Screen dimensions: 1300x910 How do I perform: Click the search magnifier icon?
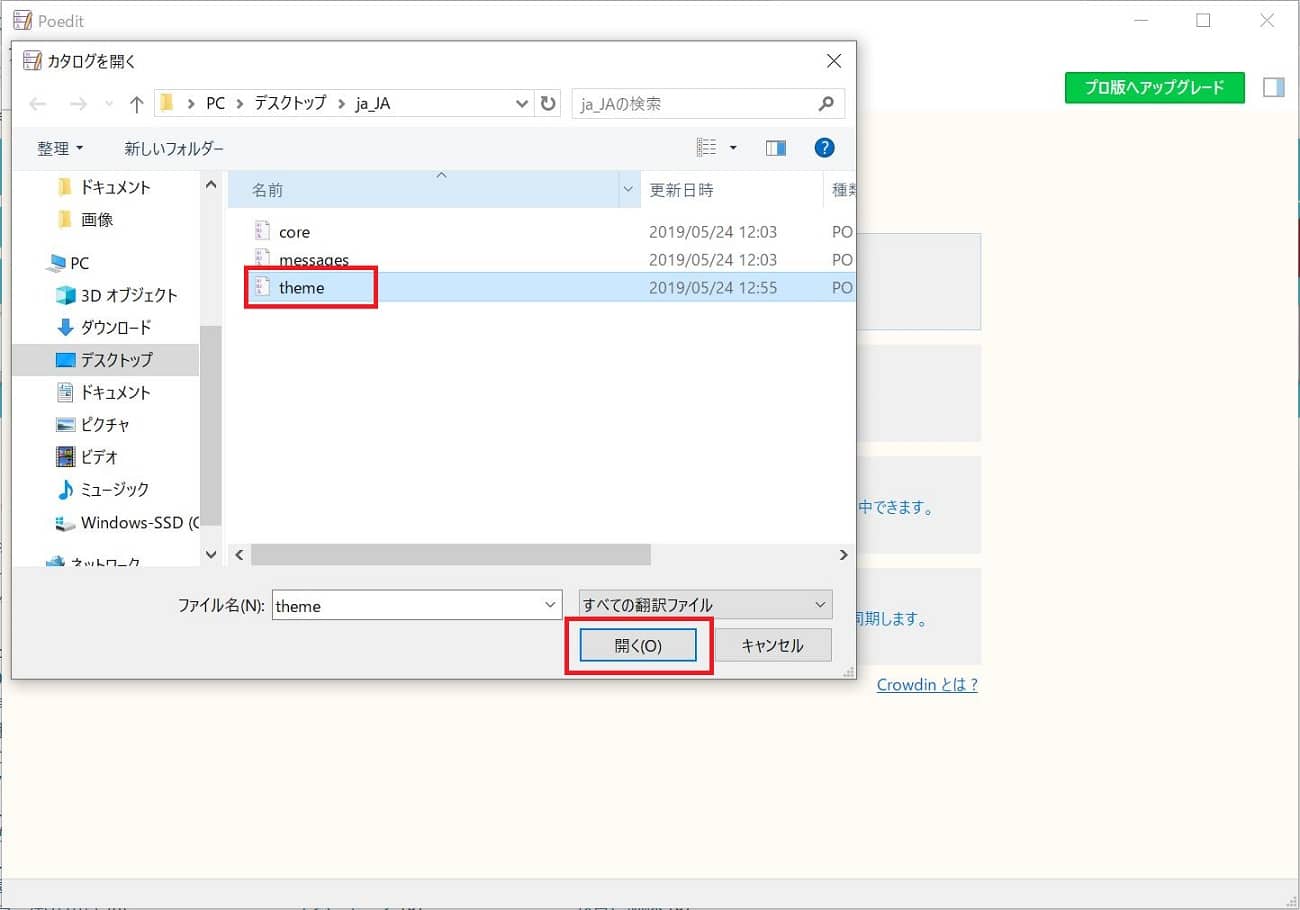coord(826,104)
